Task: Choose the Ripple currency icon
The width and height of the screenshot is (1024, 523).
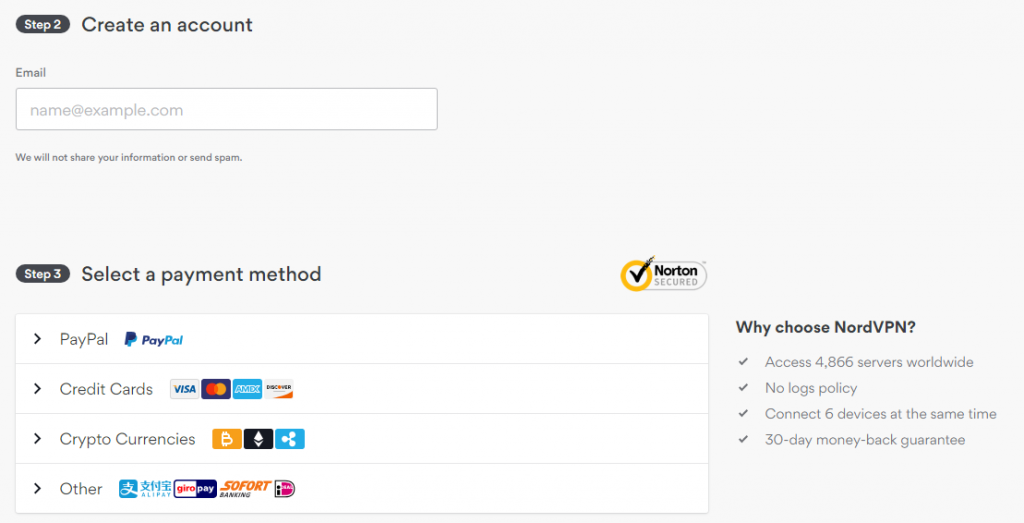Action: 289,439
